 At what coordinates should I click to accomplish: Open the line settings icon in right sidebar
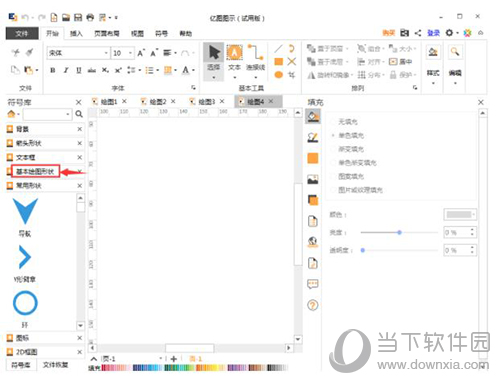313,137
